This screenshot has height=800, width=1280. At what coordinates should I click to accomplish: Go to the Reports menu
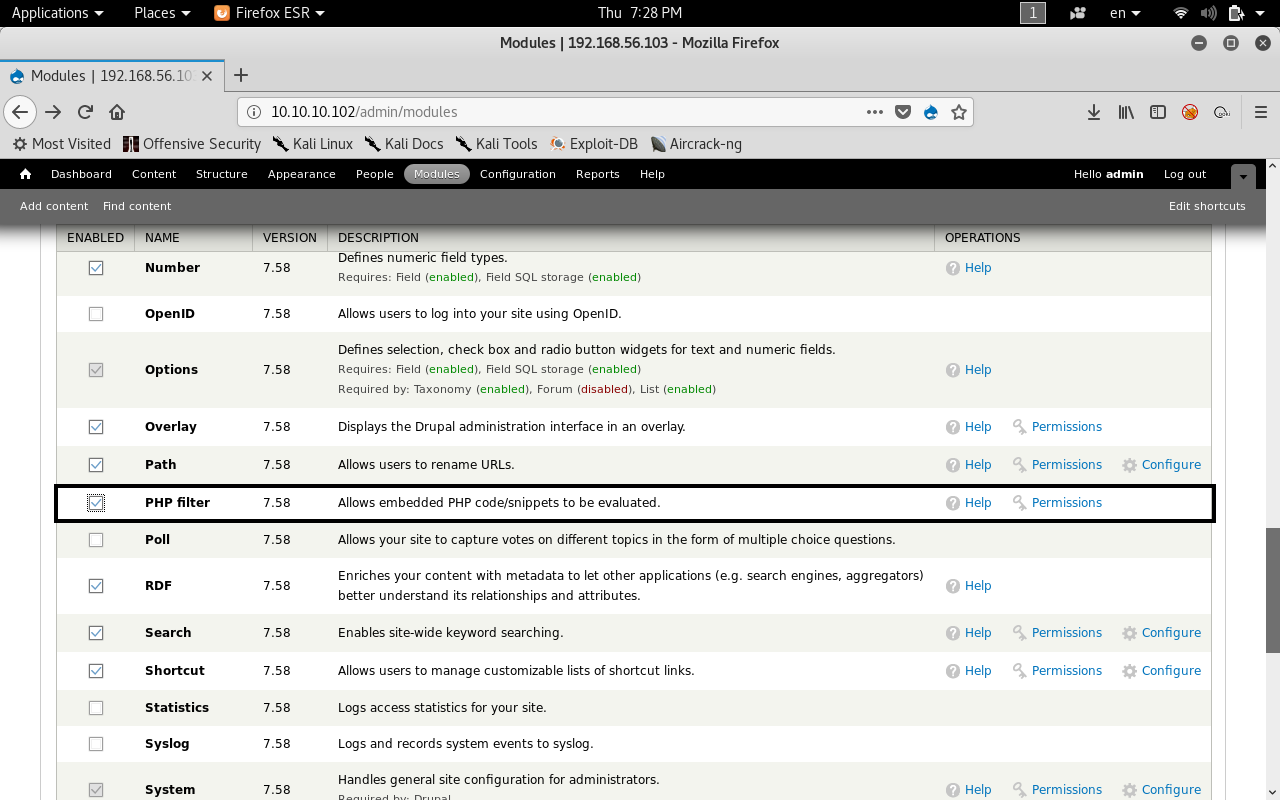point(597,174)
